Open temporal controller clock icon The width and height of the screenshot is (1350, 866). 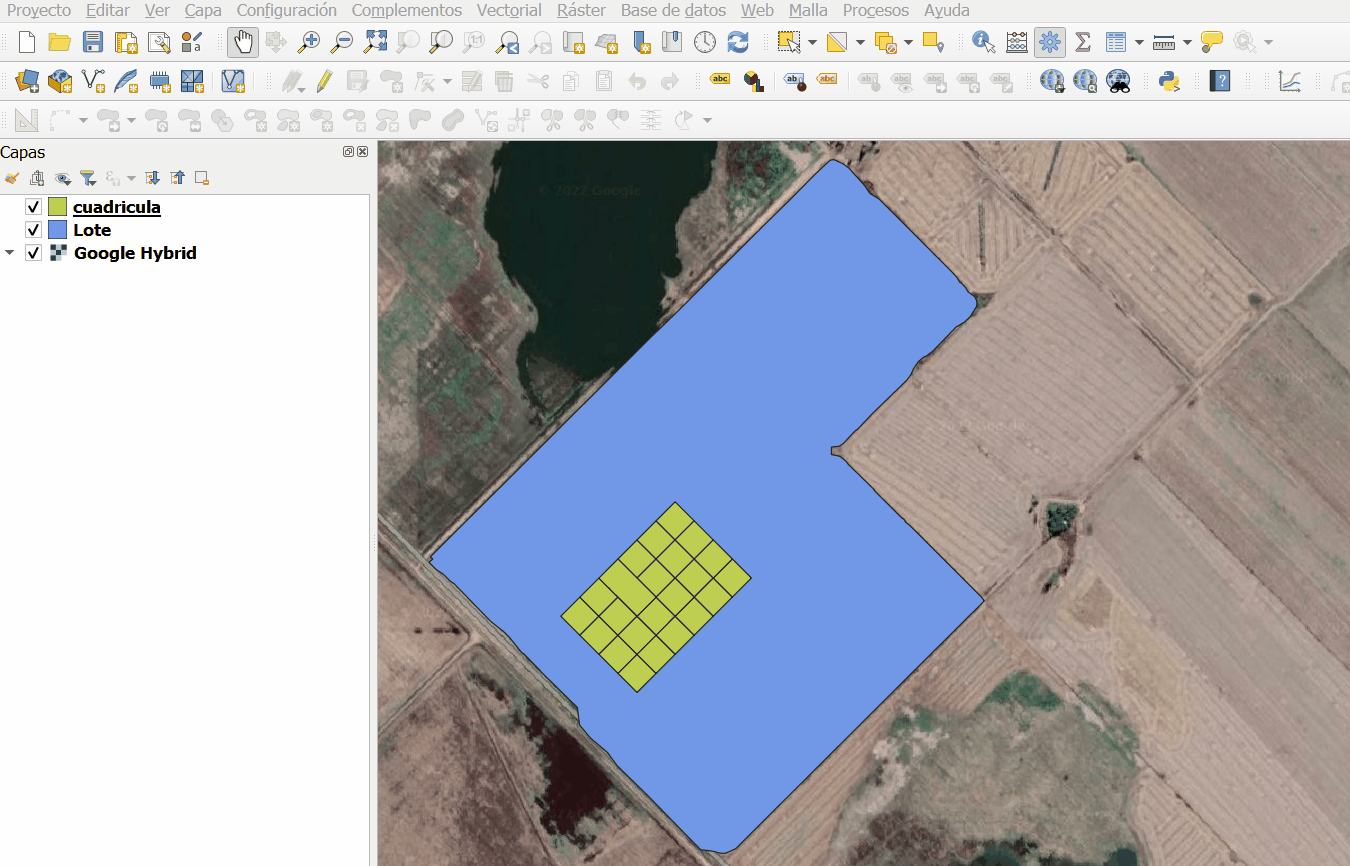(705, 42)
